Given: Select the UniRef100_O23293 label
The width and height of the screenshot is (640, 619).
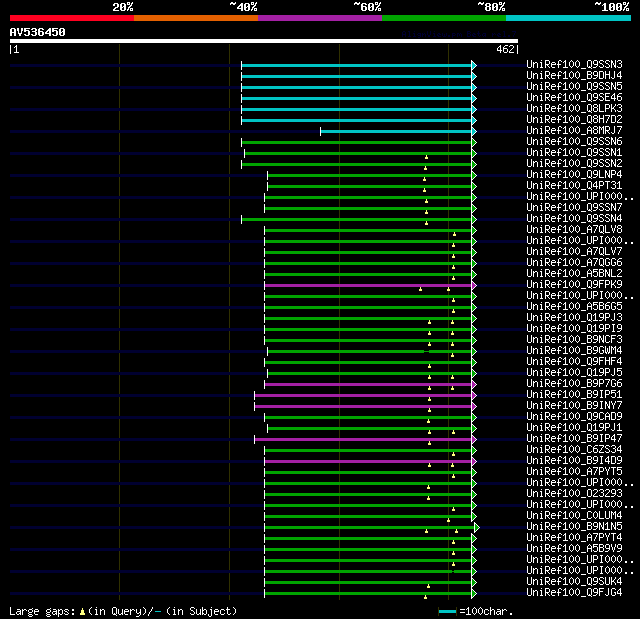Looking at the screenshot, I should click(x=574, y=494).
